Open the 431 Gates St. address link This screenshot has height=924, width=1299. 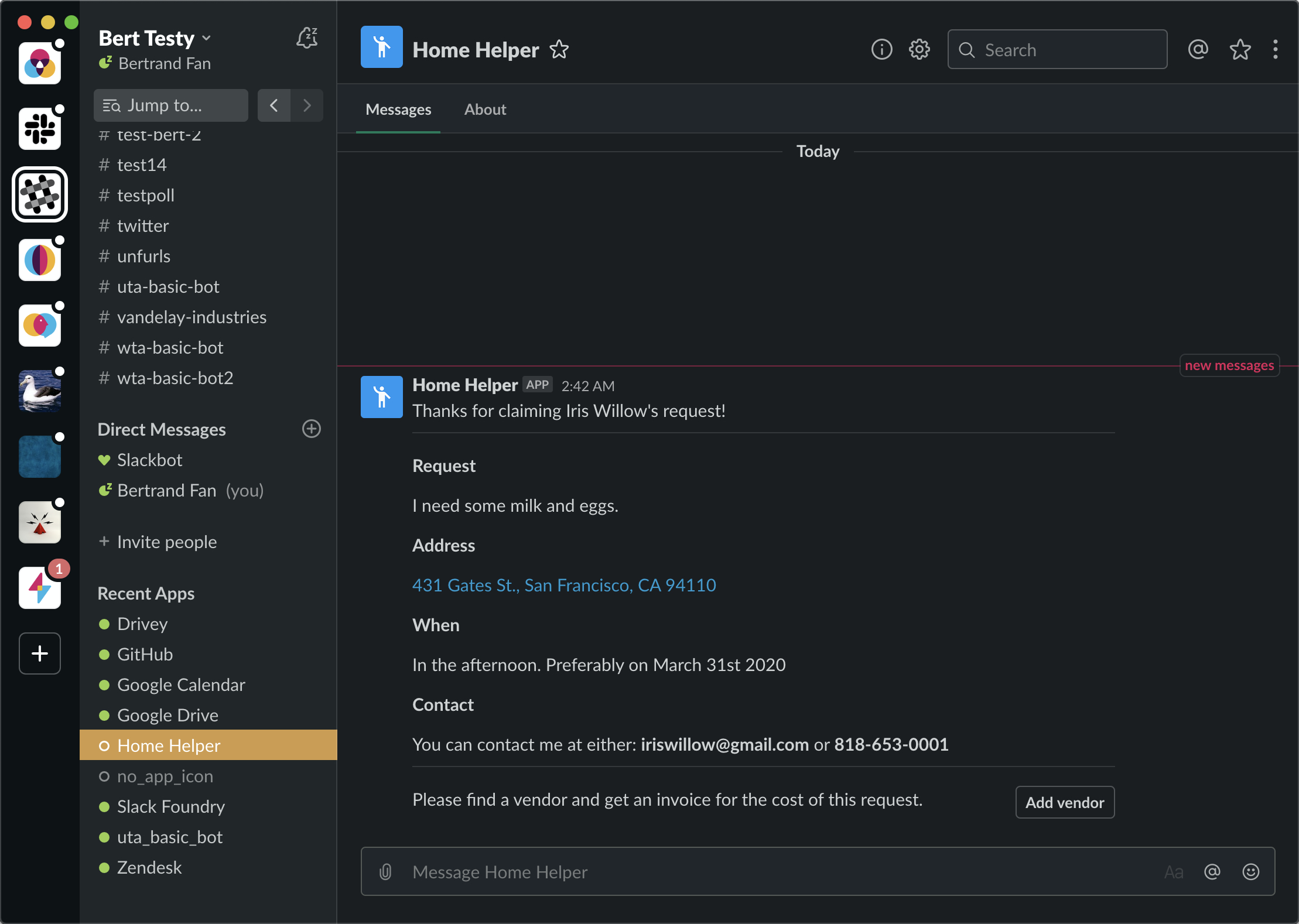[564, 585]
